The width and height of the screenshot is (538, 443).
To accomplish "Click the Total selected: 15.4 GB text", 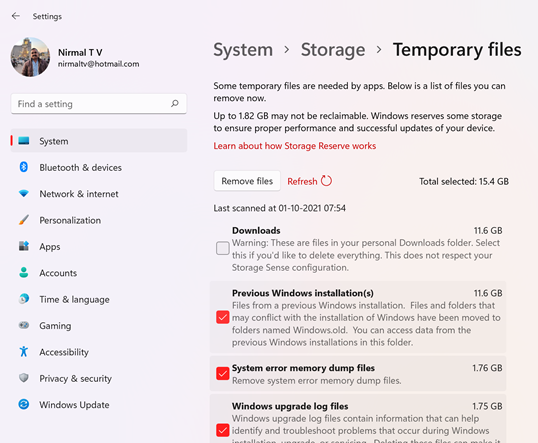I will 464,181.
